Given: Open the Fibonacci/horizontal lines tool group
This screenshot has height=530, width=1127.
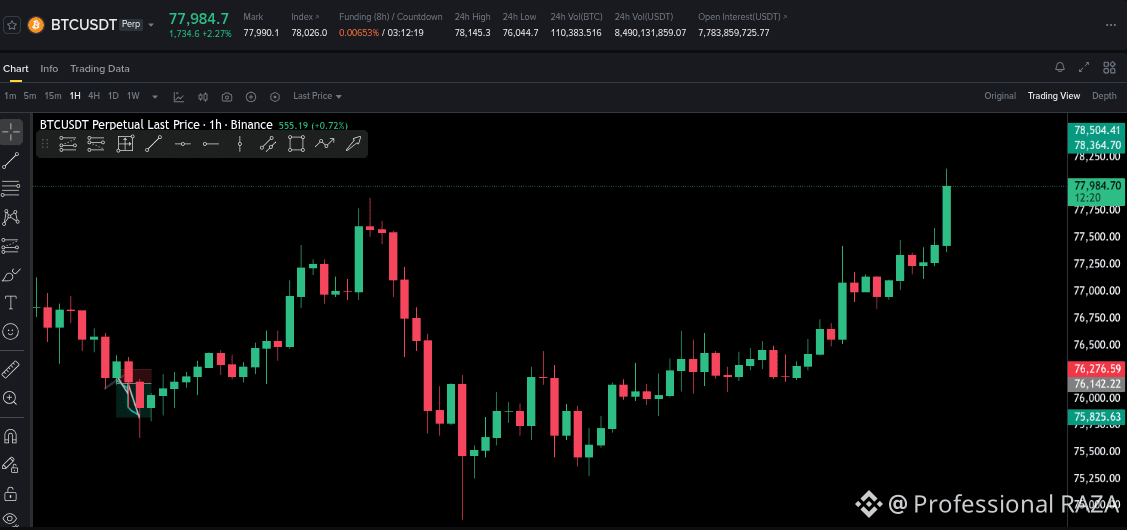Looking at the screenshot, I should click(x=11, y=188).
